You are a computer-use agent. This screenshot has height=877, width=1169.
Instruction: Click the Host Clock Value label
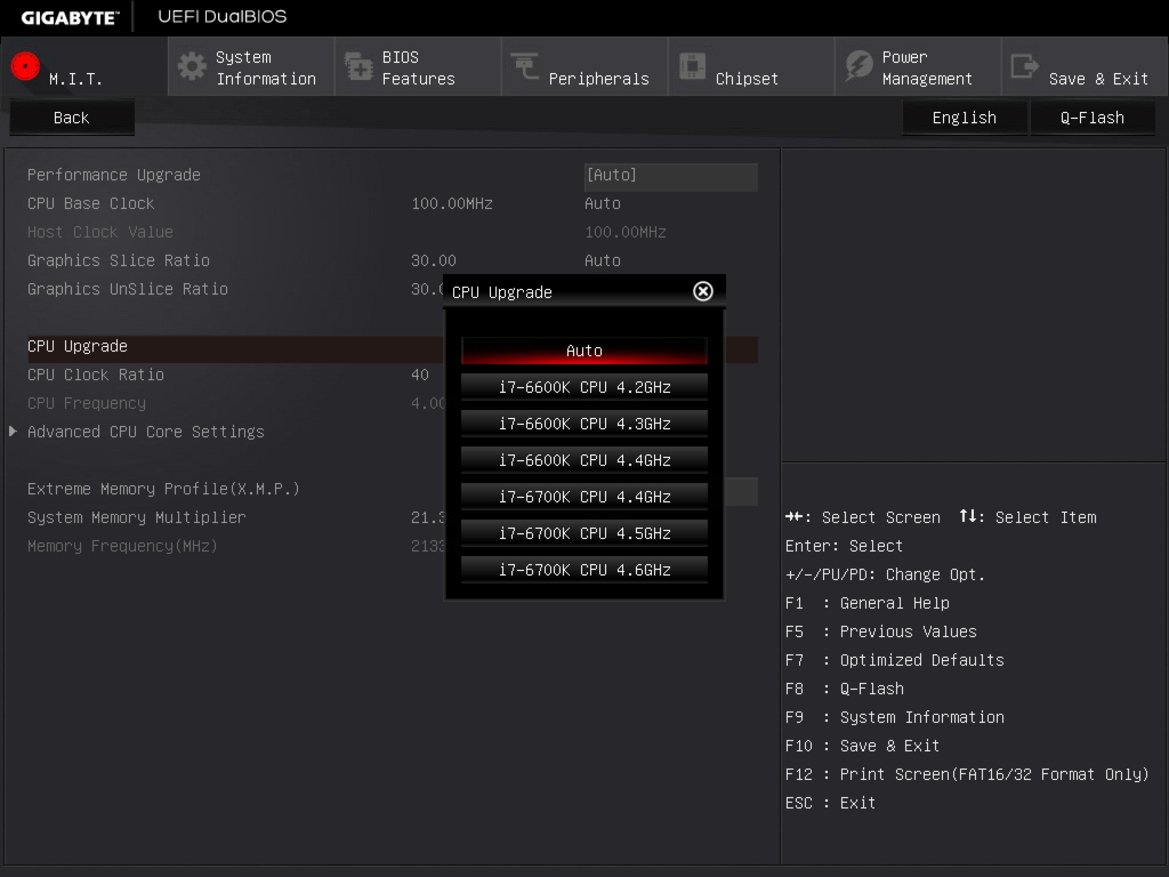(100, 232)
